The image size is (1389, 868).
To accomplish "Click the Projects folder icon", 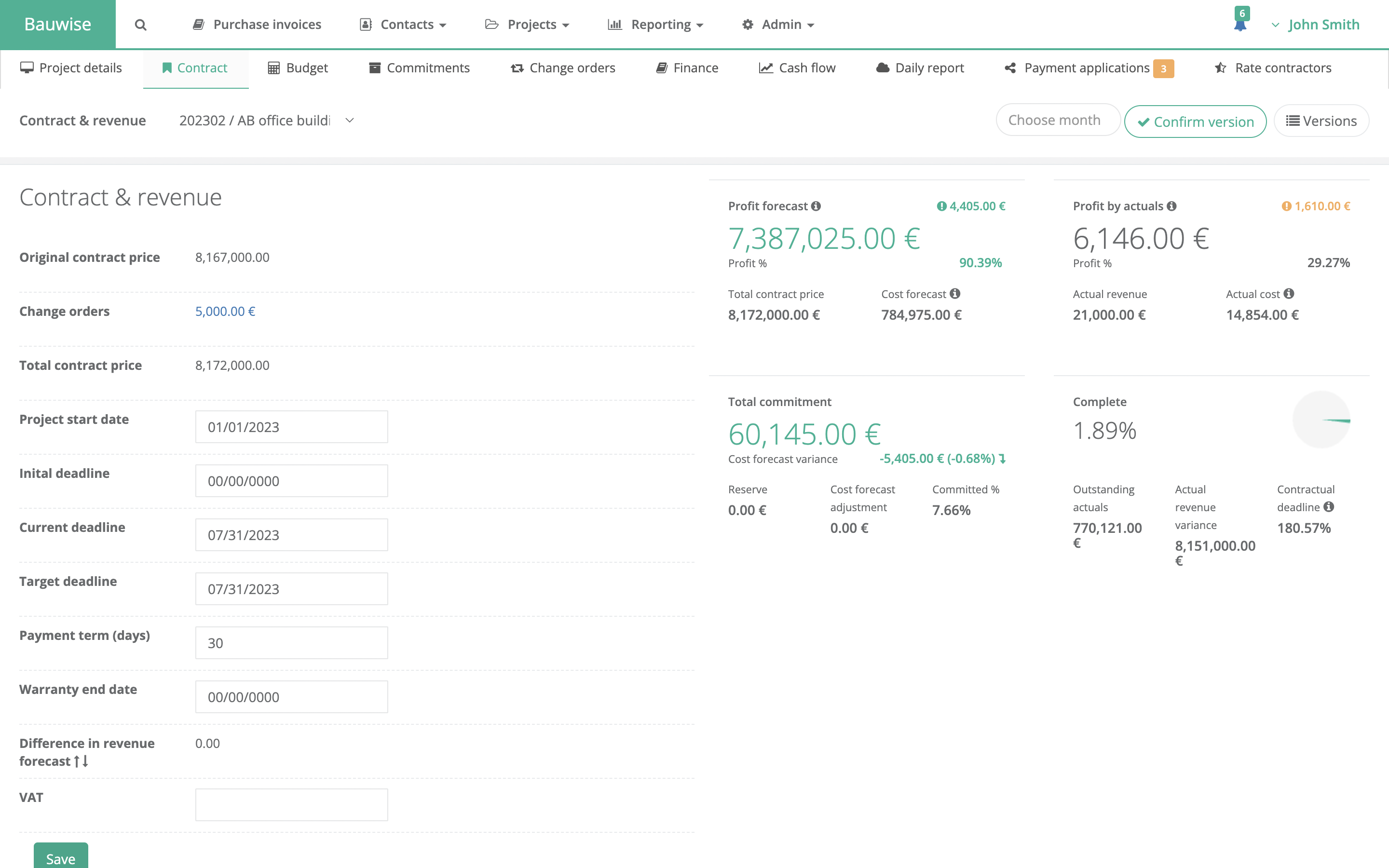I will (x=491, y=25).
